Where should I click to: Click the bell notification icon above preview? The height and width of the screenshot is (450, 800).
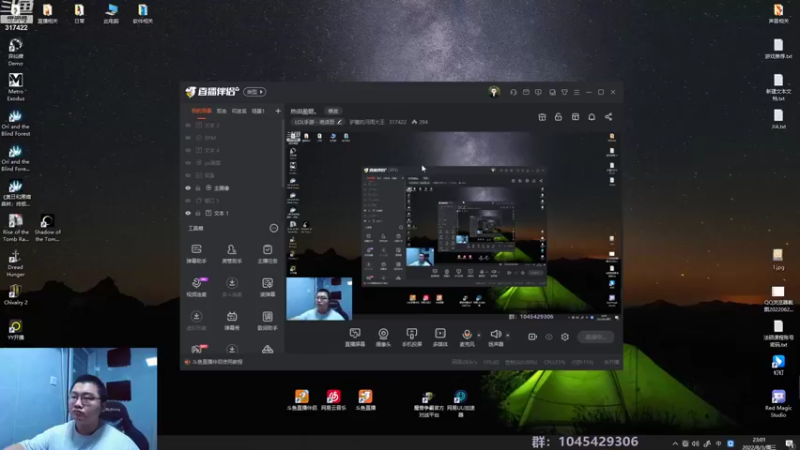[x=591, y=117]
